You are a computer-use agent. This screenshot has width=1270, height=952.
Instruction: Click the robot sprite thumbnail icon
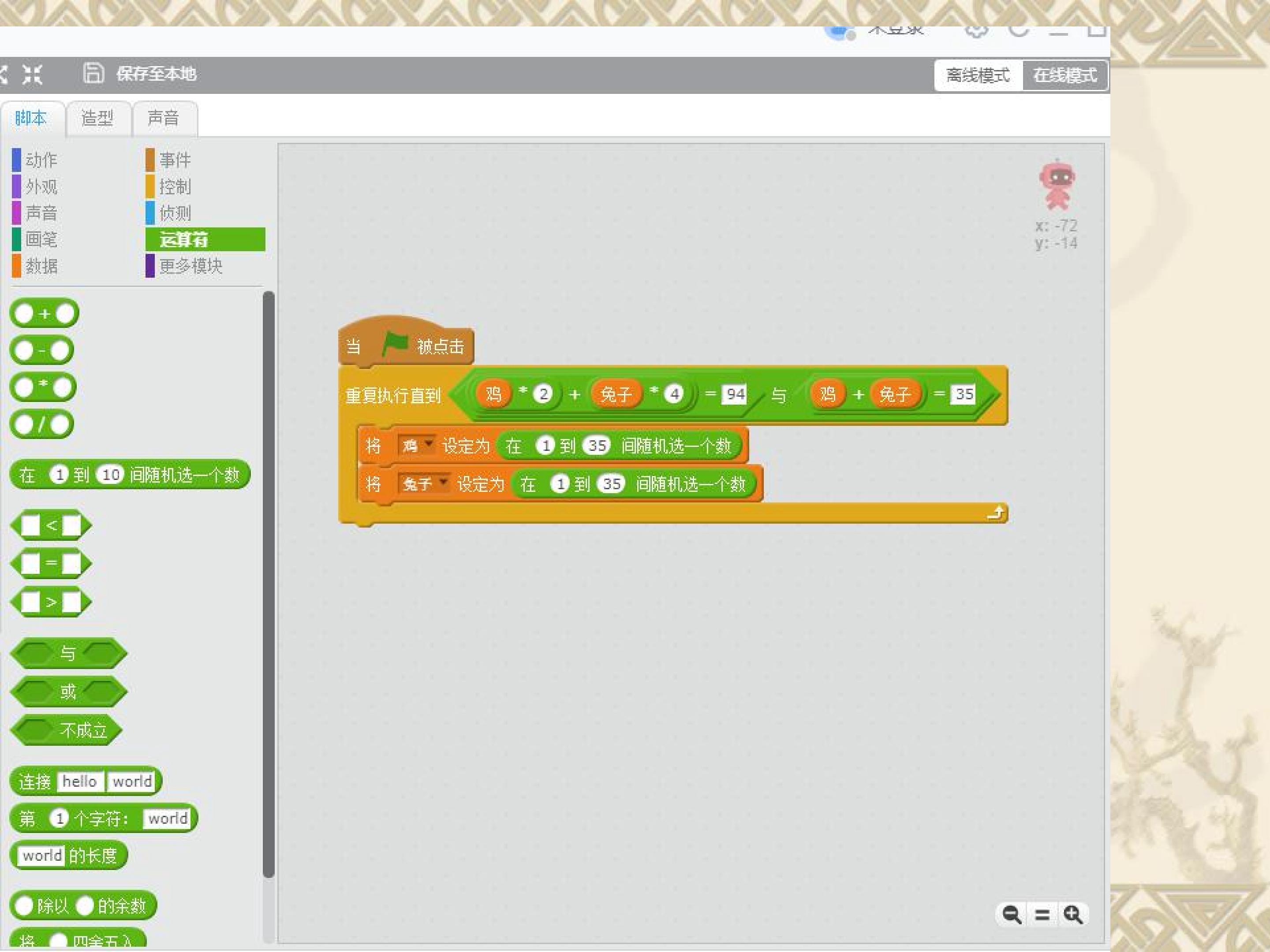tap(1057, 185)
